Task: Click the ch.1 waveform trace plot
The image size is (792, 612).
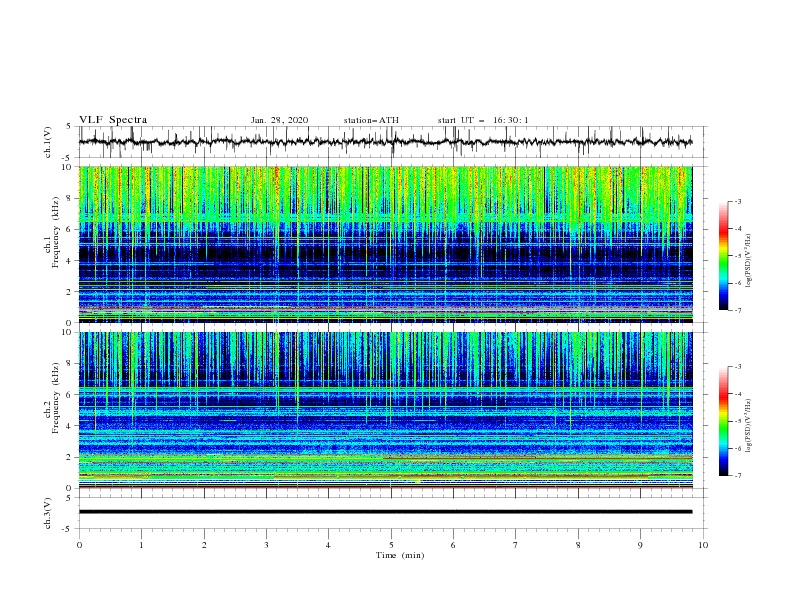Action: pyautogui.click(x=386, y=142)
